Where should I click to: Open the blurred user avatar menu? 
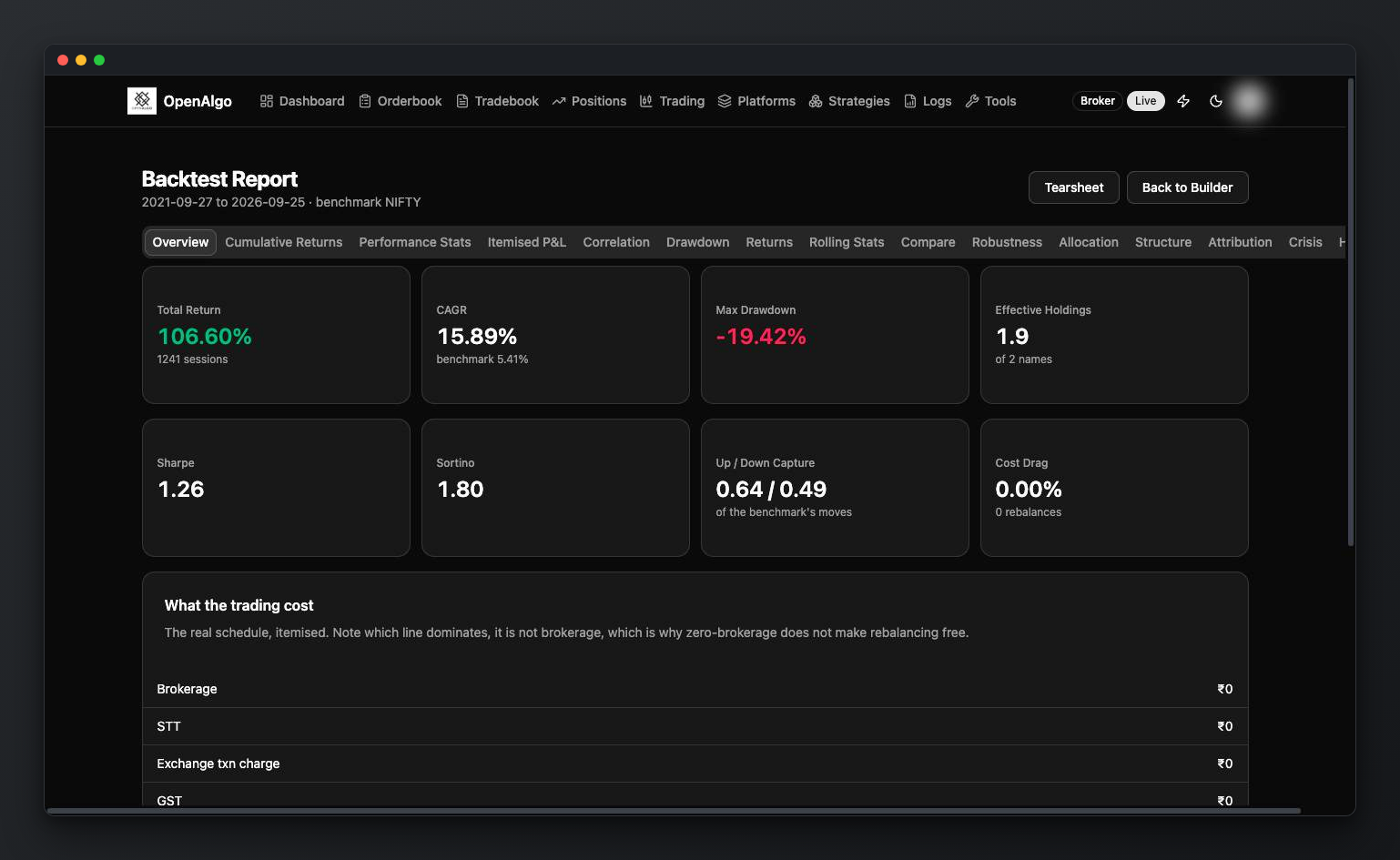[x=1249, y=101]
